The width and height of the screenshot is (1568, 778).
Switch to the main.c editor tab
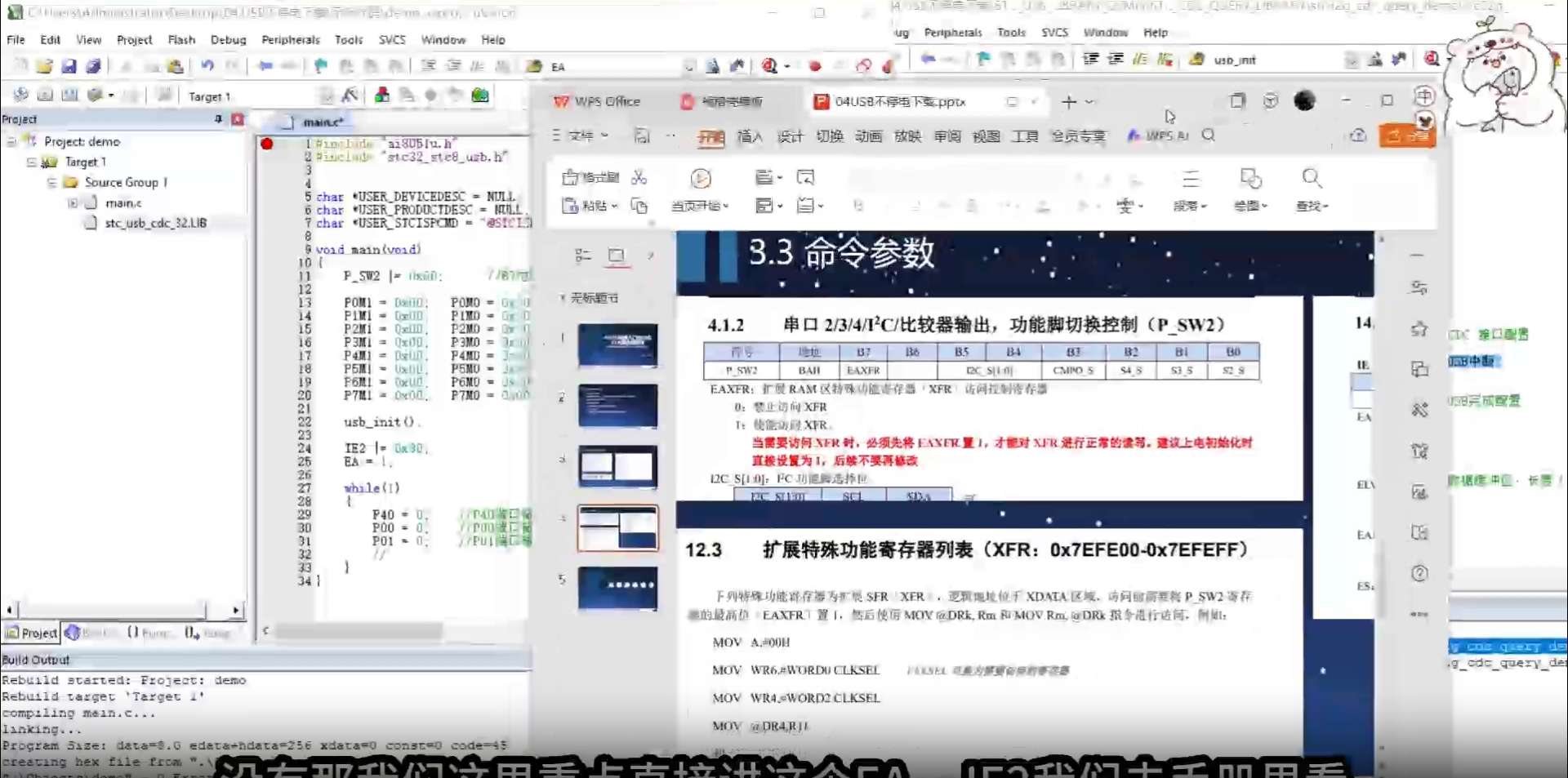pos(315,122)
